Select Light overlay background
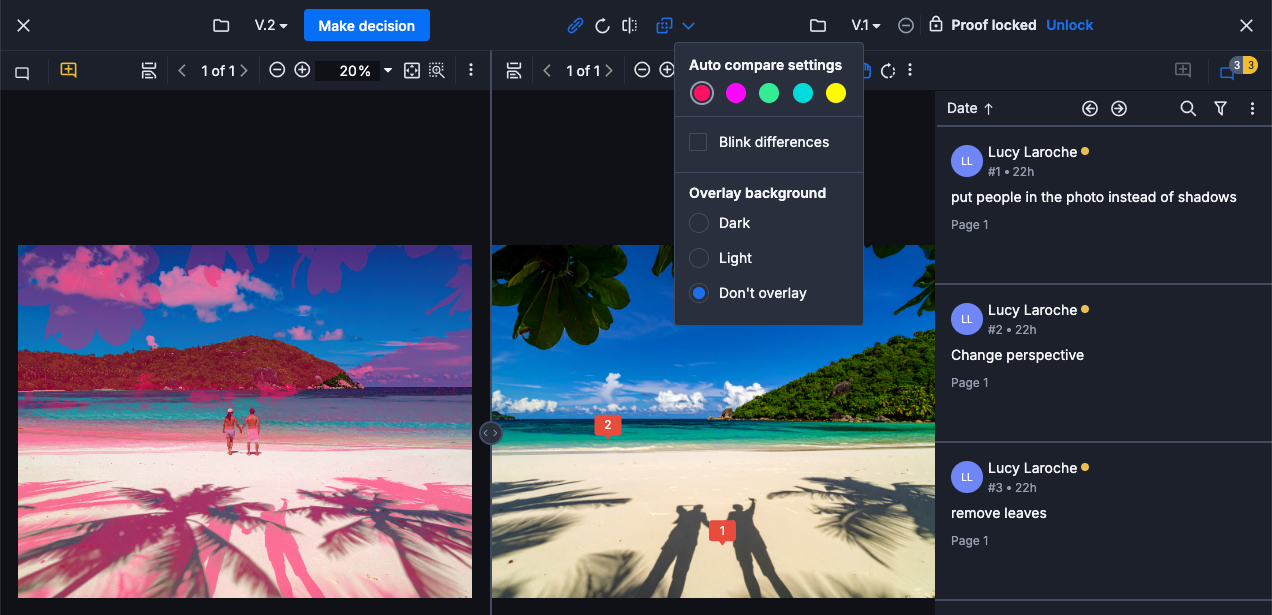 [697, 258]
